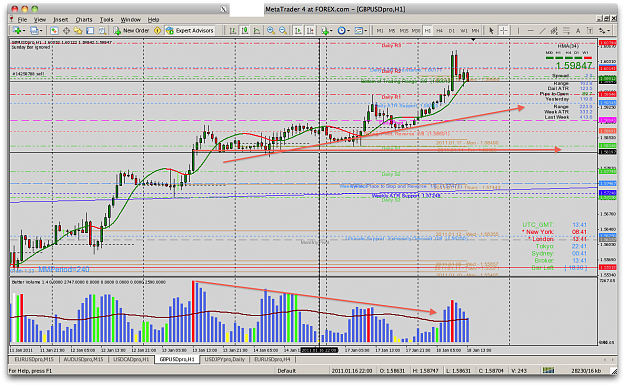Screen dimensions: 625x386
Task: Expand the Profiles dropdown arrow
Action: (x=41, y=31)
